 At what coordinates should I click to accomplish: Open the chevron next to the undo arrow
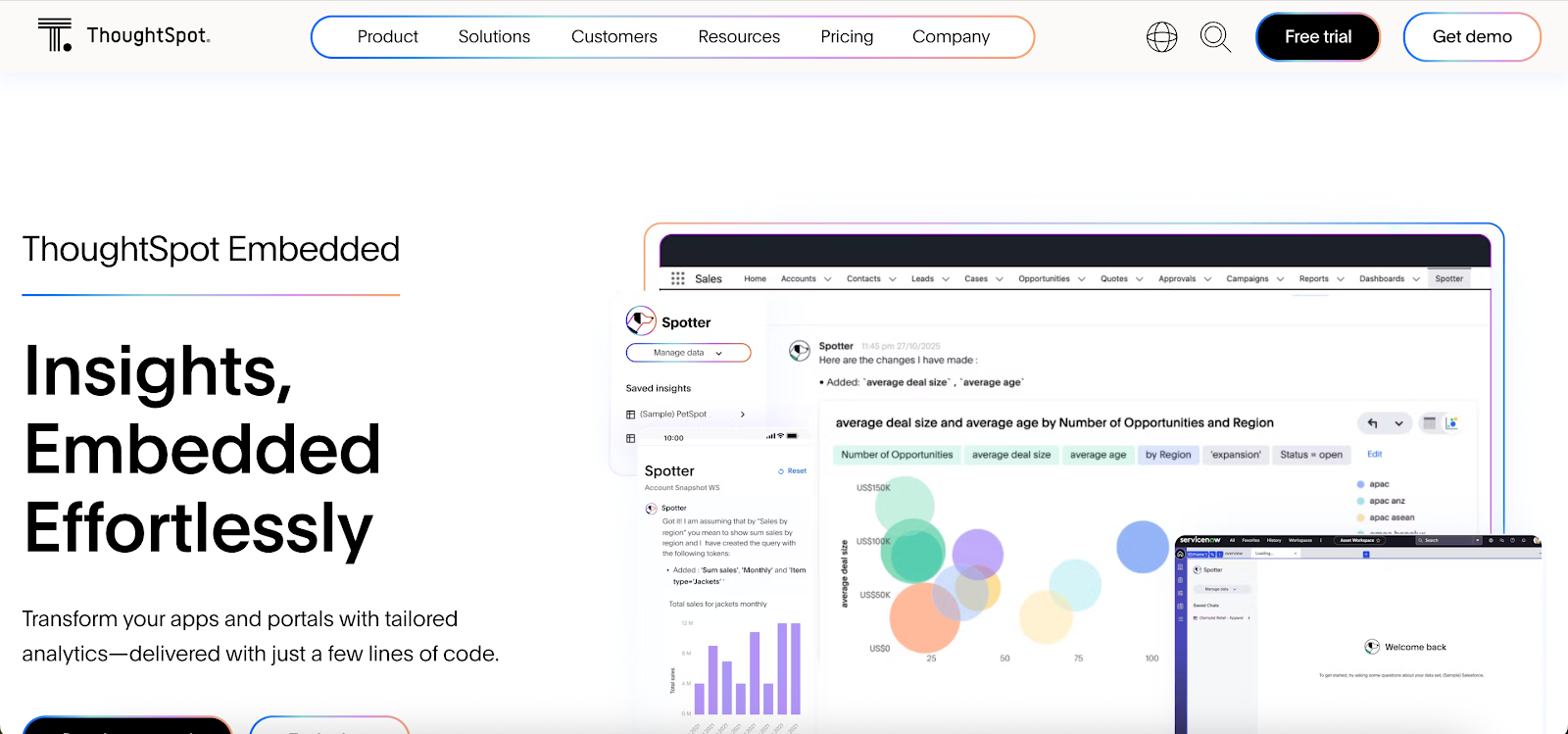pos(1398,423)
